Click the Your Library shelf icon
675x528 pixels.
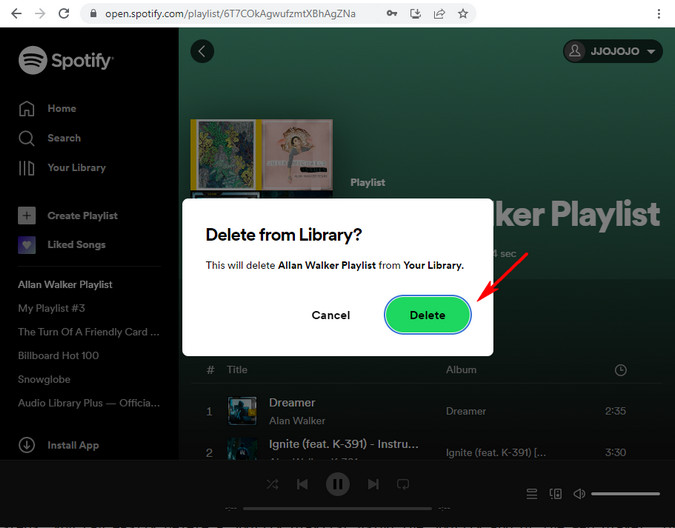point(26,168)
